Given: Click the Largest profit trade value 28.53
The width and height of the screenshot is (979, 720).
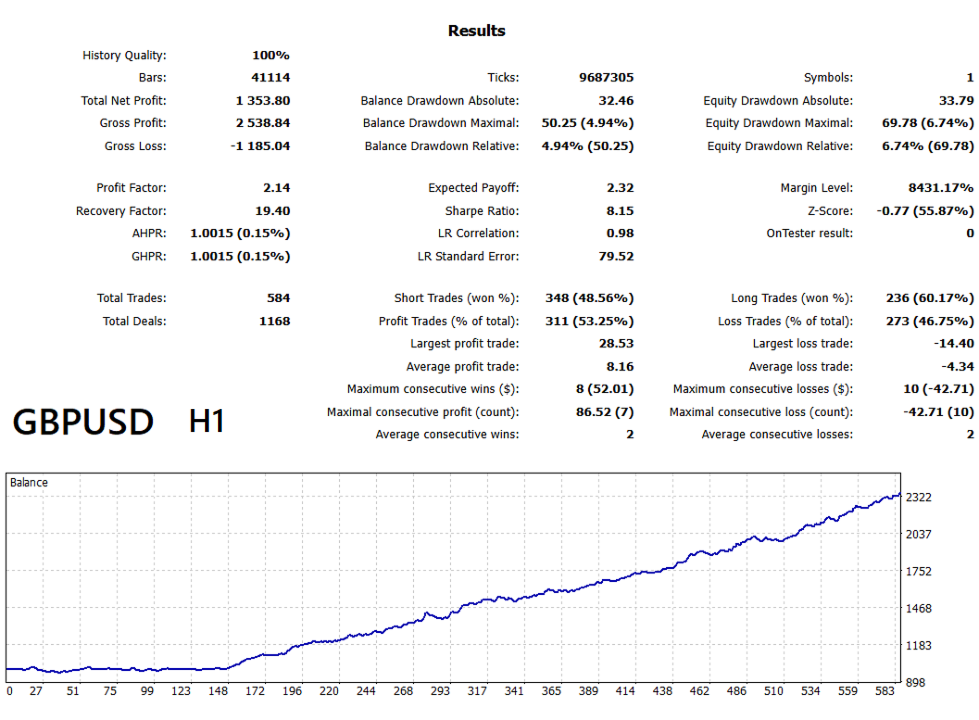Looking at the screenshot, I should [616, 344].
